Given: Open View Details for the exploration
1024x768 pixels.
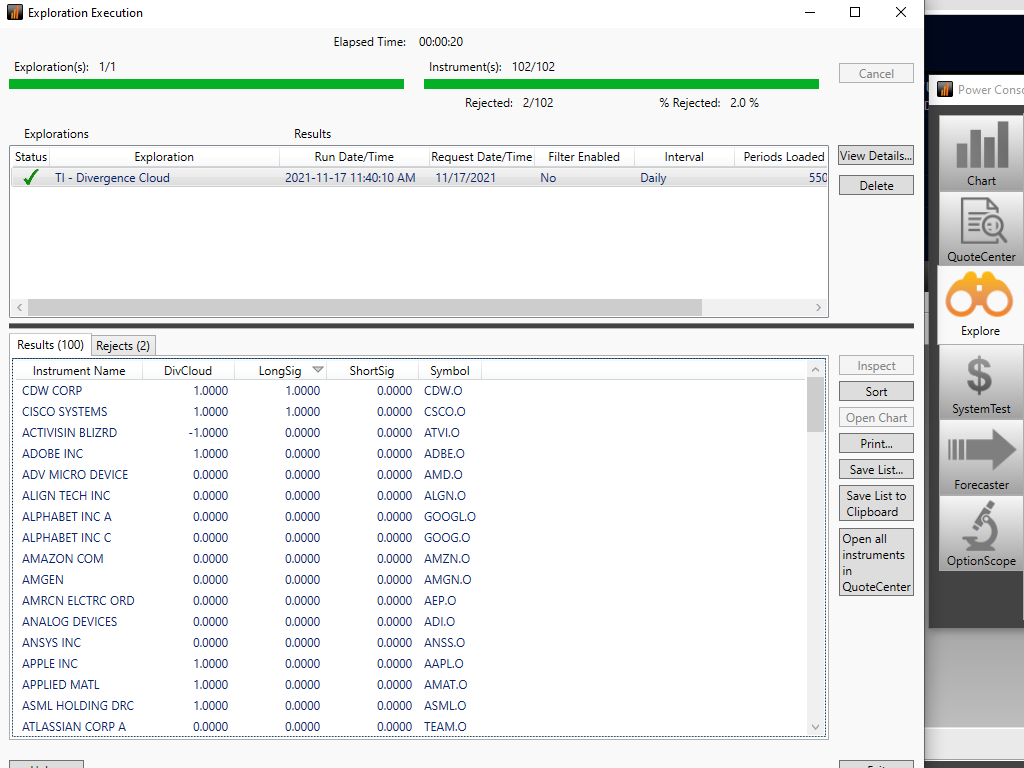Looking at the screenshot, I should (x=875, y=155).
